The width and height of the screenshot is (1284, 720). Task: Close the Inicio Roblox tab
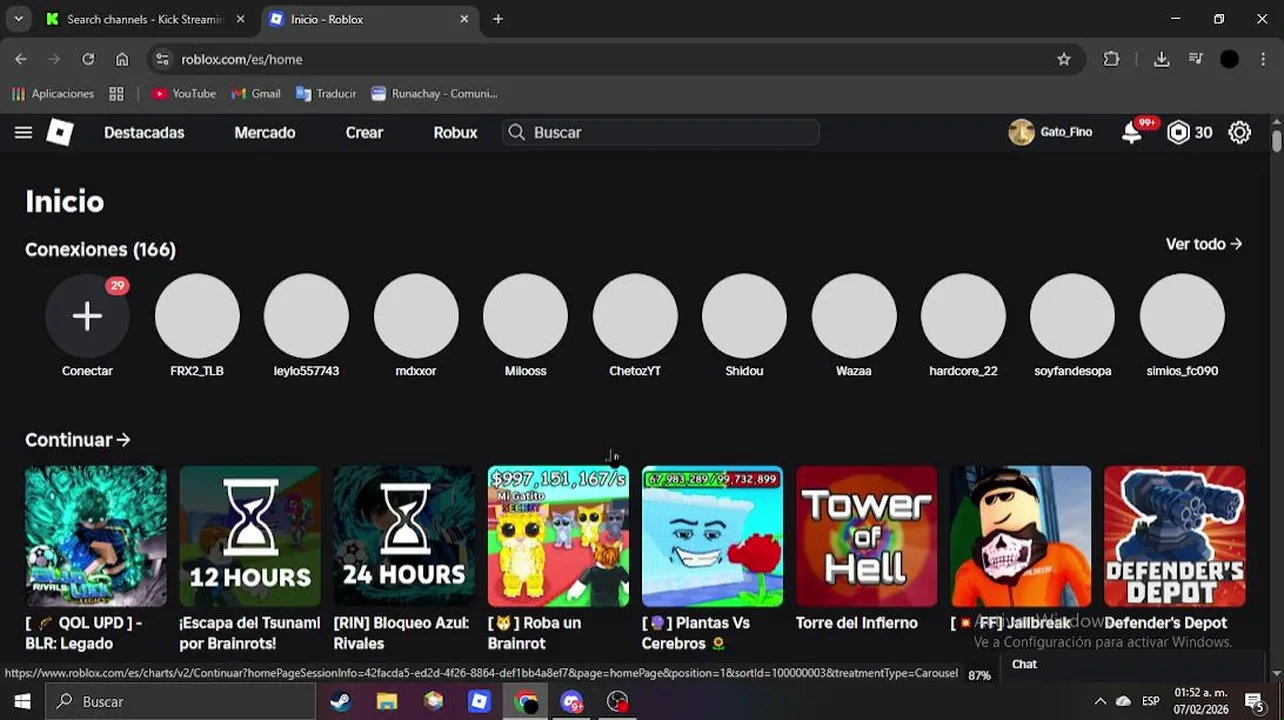(x=464, y=19)
